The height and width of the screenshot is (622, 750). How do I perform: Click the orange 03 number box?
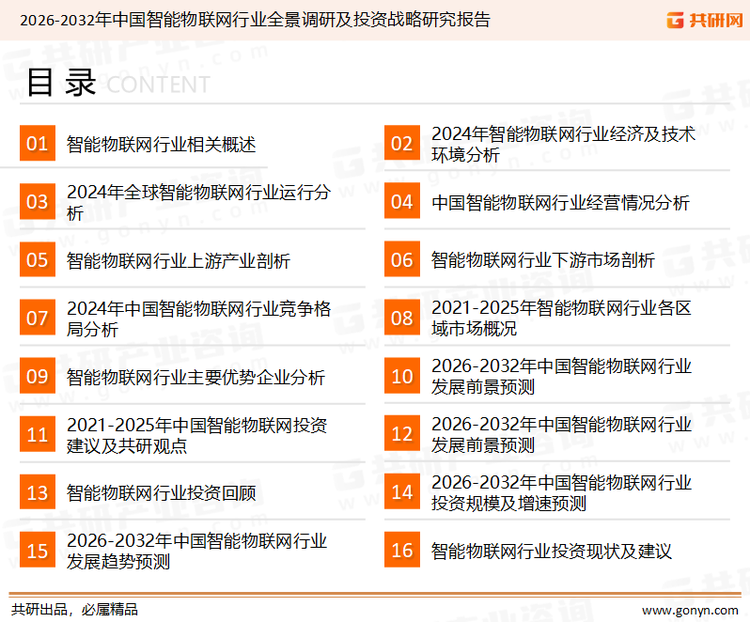(x=37, y=201)
